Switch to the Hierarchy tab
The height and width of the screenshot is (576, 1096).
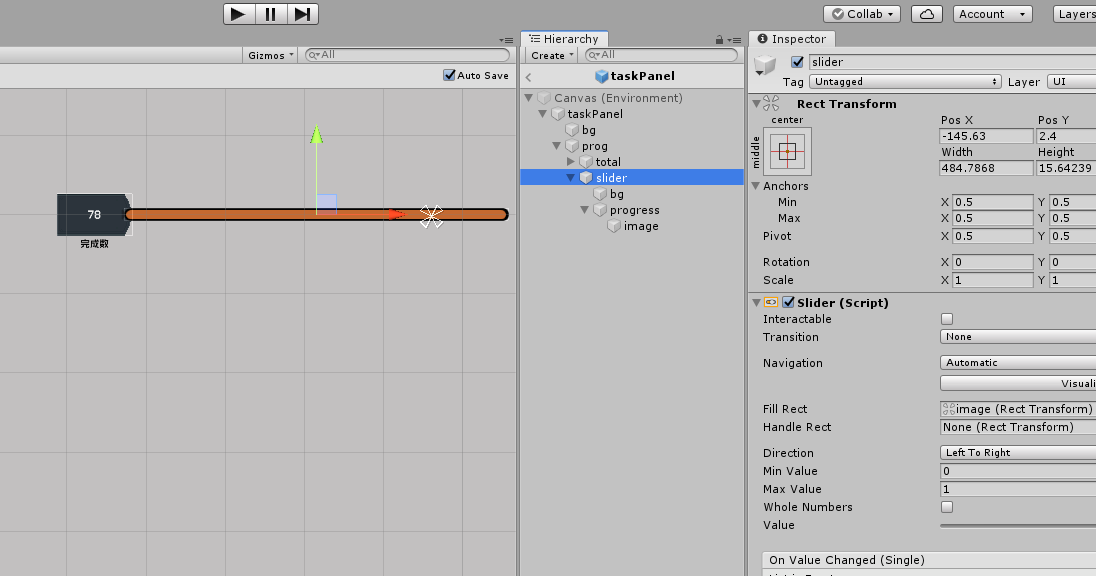pyautogui.click(x=565, y=39)
